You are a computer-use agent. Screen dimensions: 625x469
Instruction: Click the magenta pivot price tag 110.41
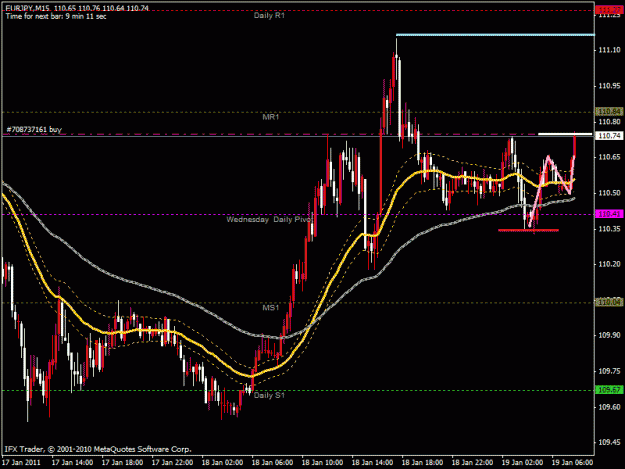click(x=609, y=214)
